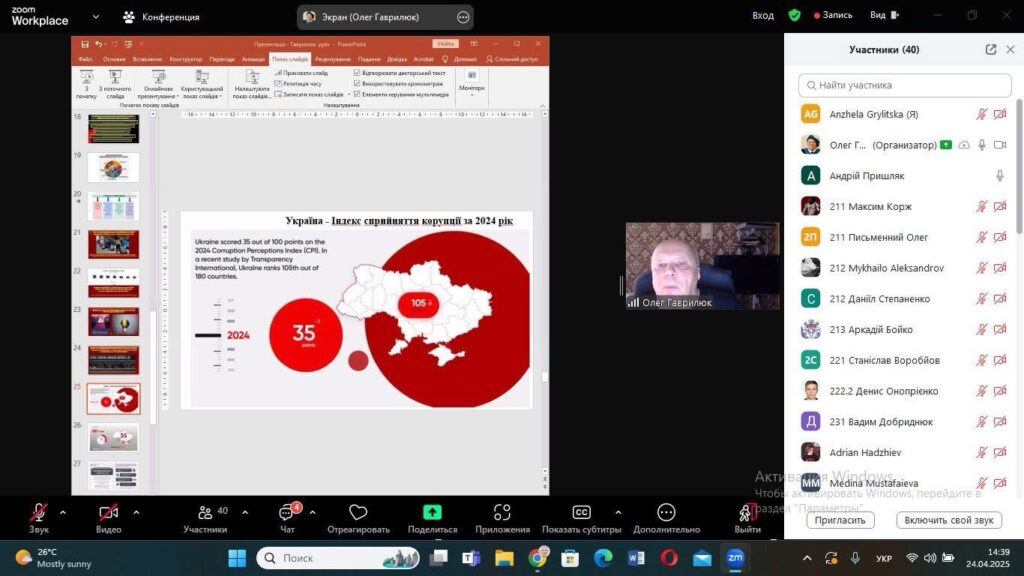Switch to the Анімація ribbon tab
1024x576 pixels.
(253, 59)
